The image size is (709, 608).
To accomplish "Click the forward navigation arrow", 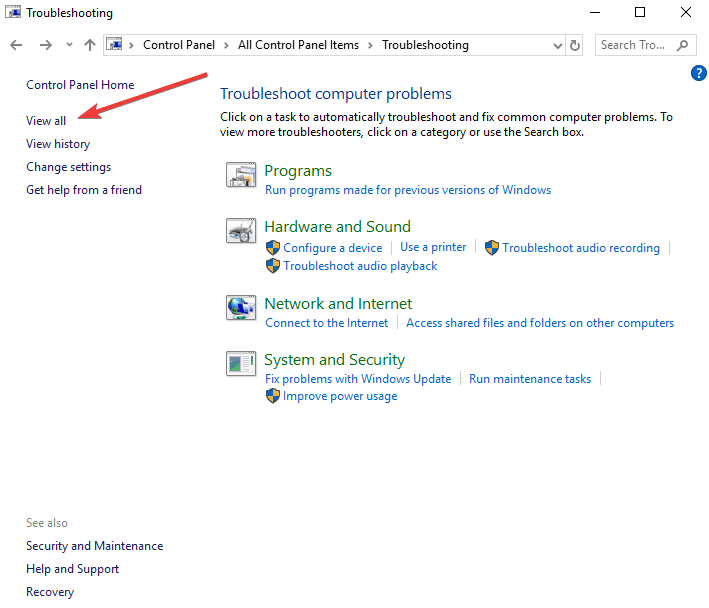I will coord(46,45).
